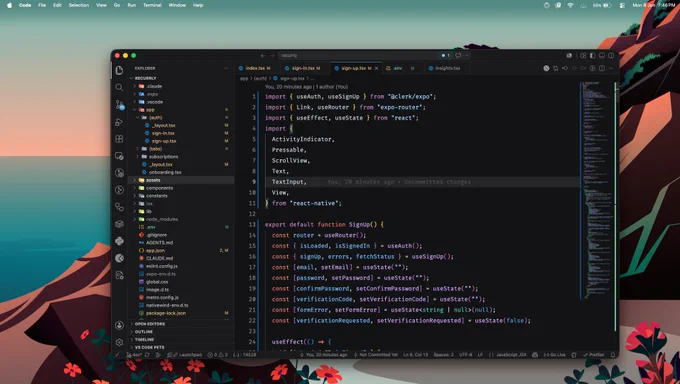
Task: Open the Run and Debug view
Action: 119,122
